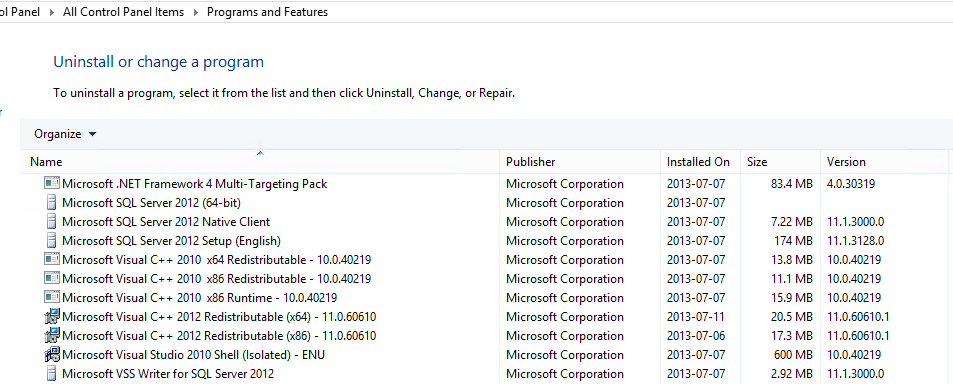Viewport: 953px width, 384px height.
Task: Click the SQL Server 2012 Setup (English) icon
Action: [x=52, y=241]
